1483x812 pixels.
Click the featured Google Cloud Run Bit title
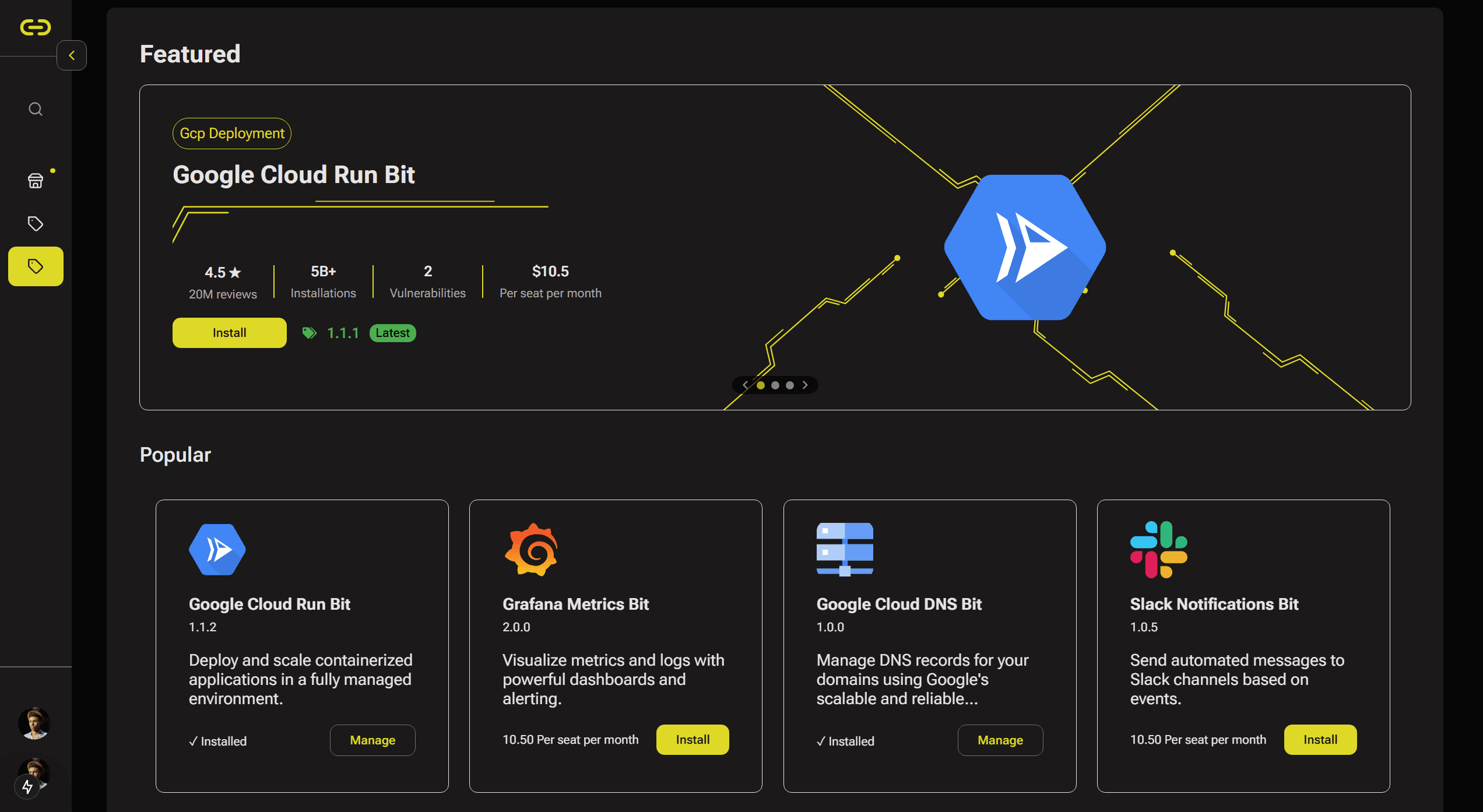click(x=294, y=175)
